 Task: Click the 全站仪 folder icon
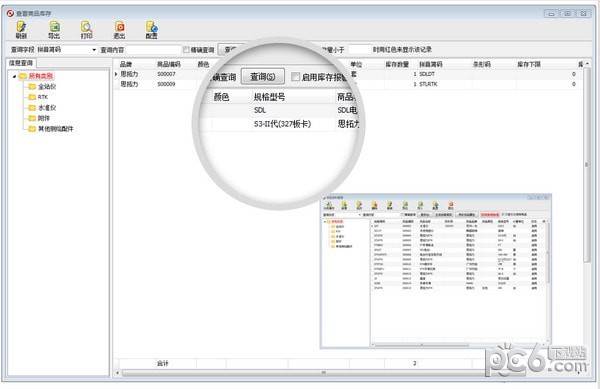(32, 86)
